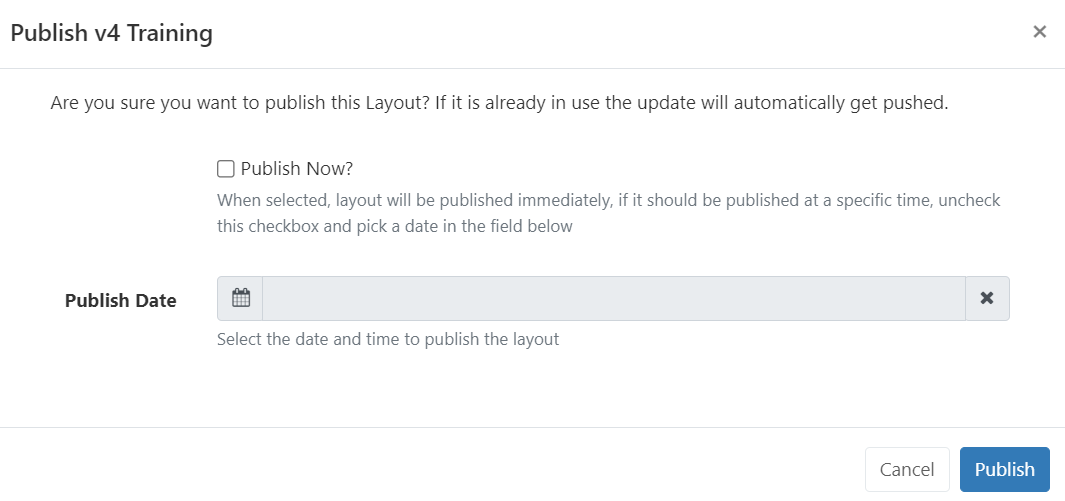
Task: Open the date picker from the calendar addon
Action: [x=240, y=298]
